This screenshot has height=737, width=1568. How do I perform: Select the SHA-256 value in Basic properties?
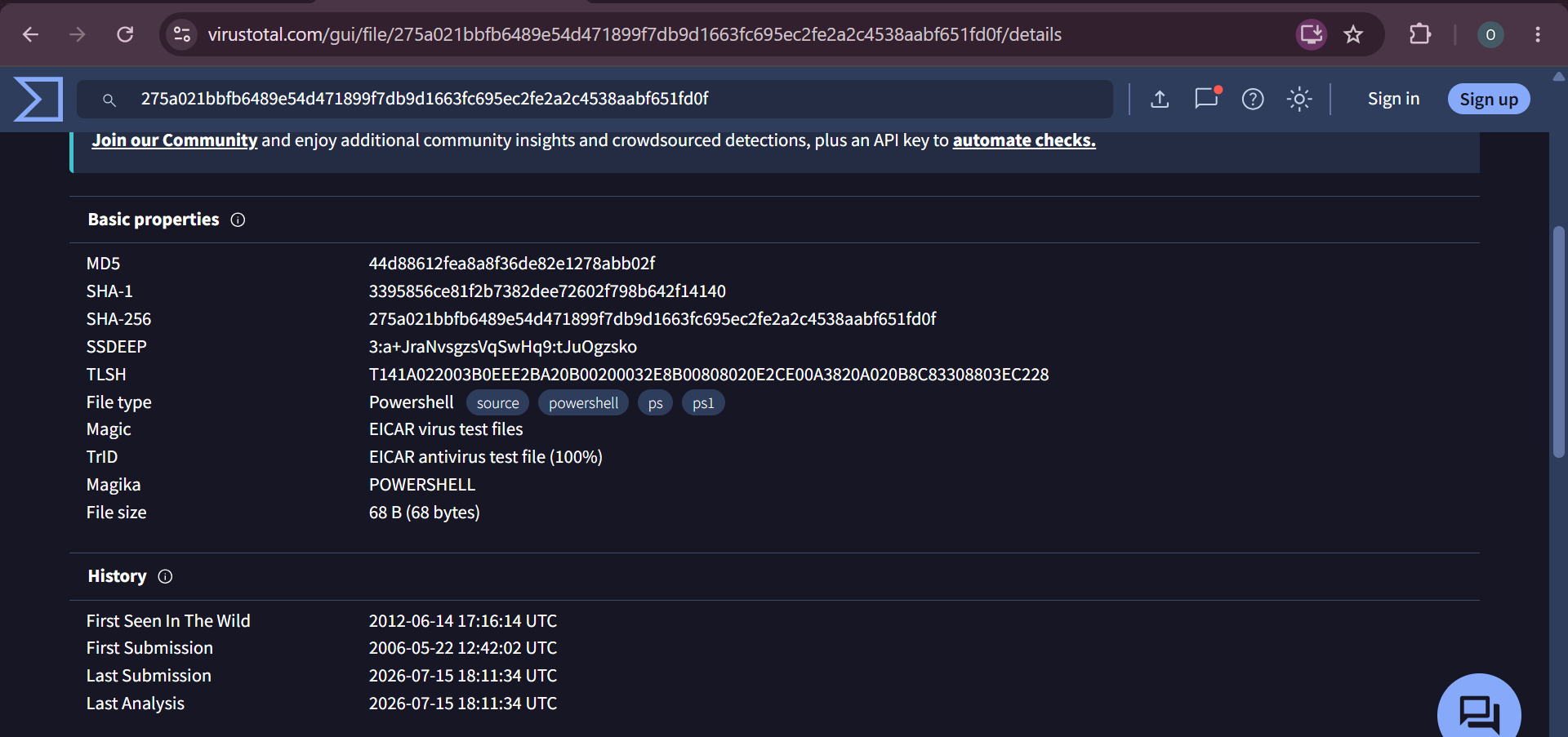652,319
